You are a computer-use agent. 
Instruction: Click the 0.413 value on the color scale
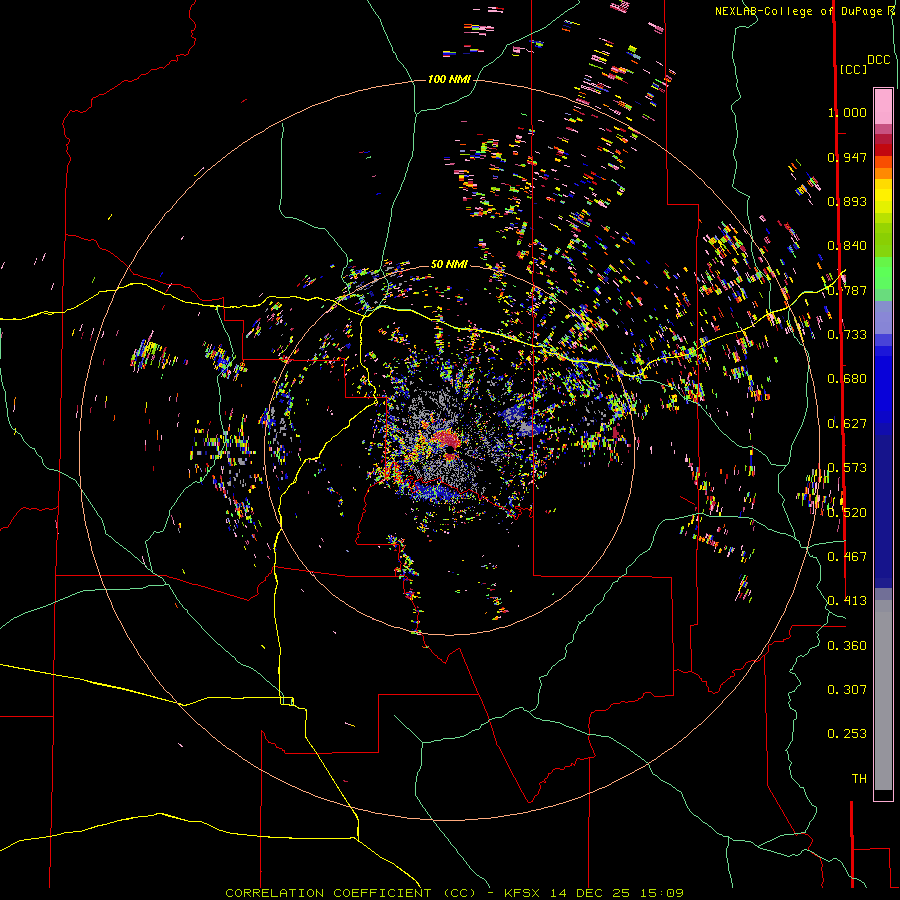click(847, 601)
